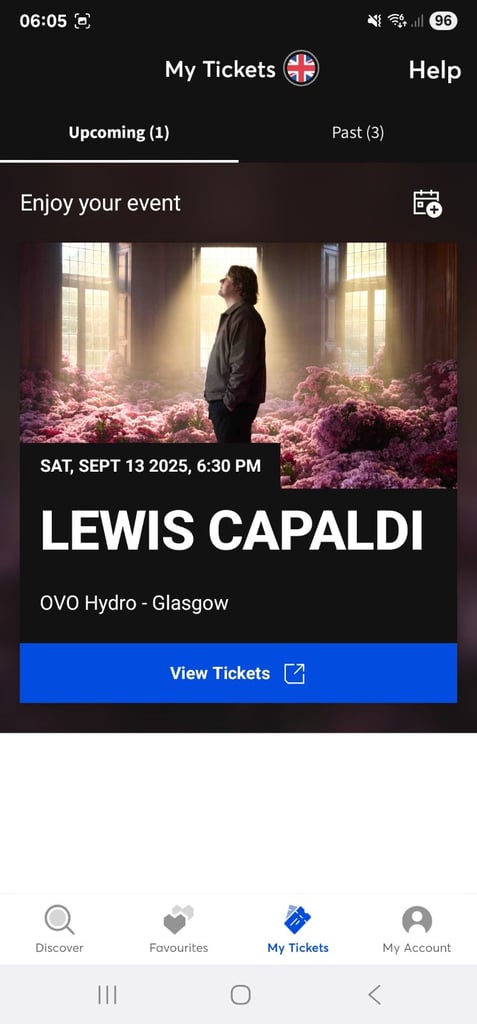477x1024 pixels.
Task: Select the Upcoming (1) tab
Action: [119, 133]
